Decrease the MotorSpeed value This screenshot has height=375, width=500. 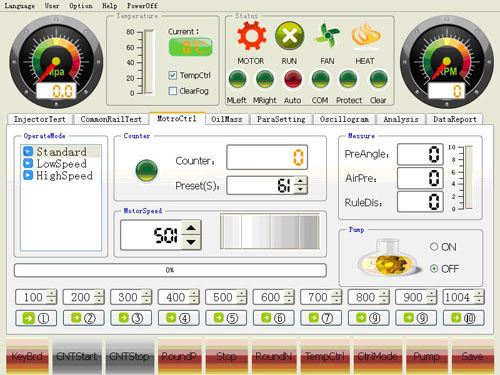point(191,242)
